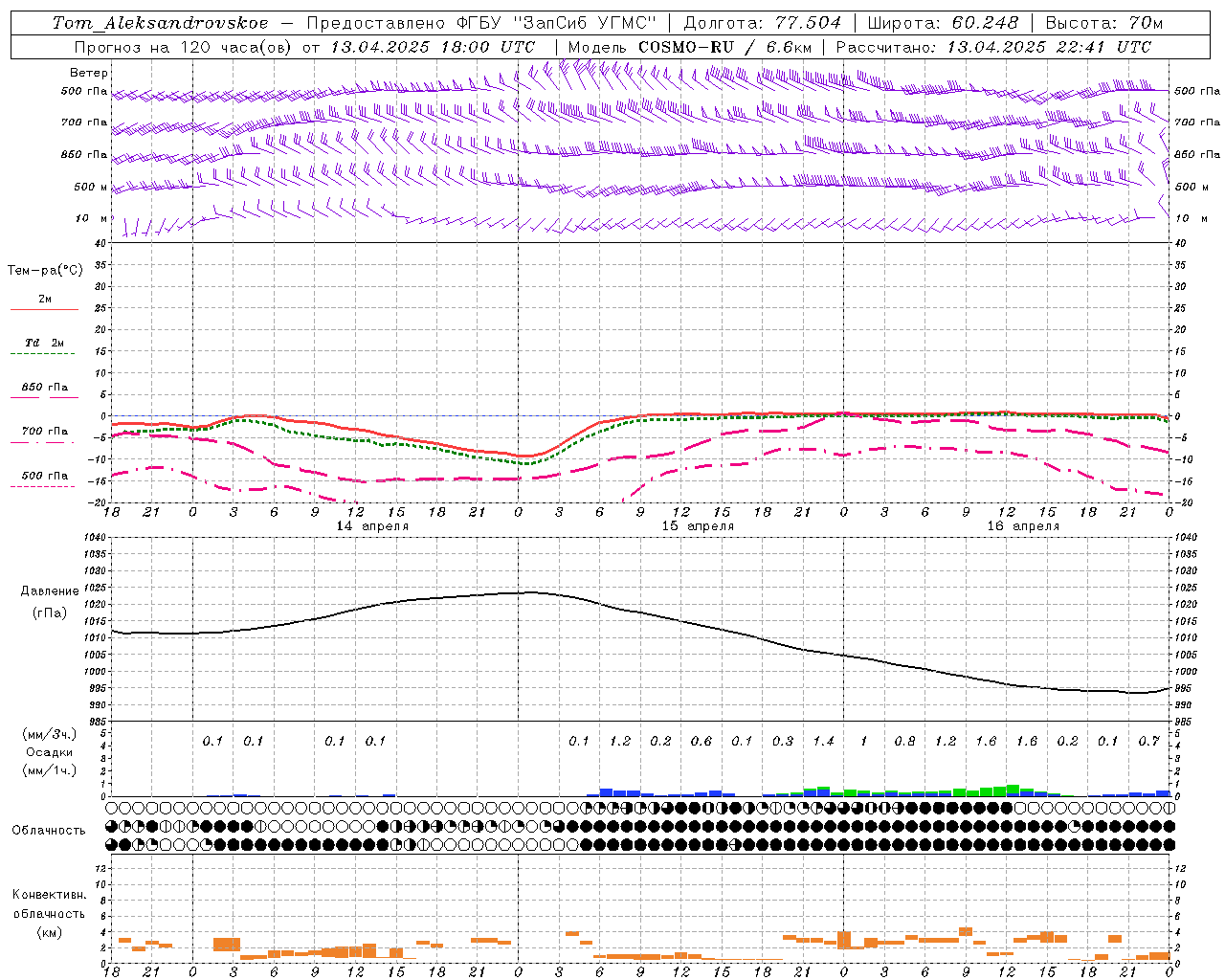Screen dimensions: 1225x980
Task: Click the Тем-ра(°C) temperature axis title
Action: (45, 271)
